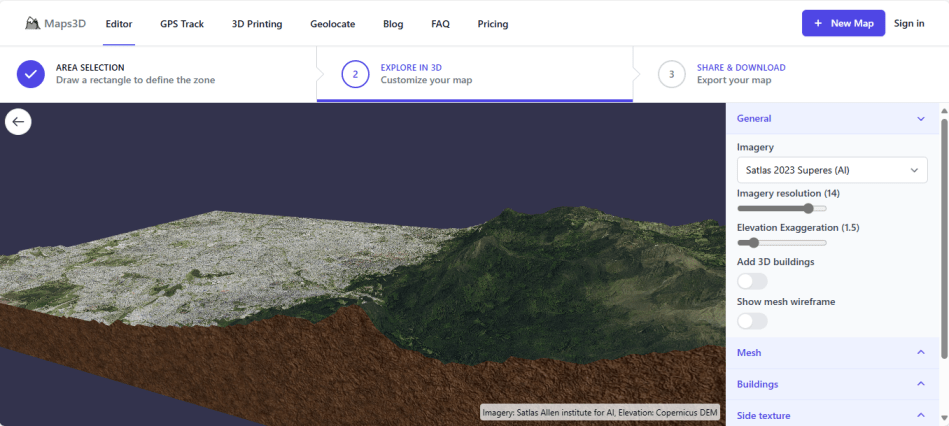Click the step 3 Share & Download circle
This screenshot has width=949, height=426.
[671, 74]
